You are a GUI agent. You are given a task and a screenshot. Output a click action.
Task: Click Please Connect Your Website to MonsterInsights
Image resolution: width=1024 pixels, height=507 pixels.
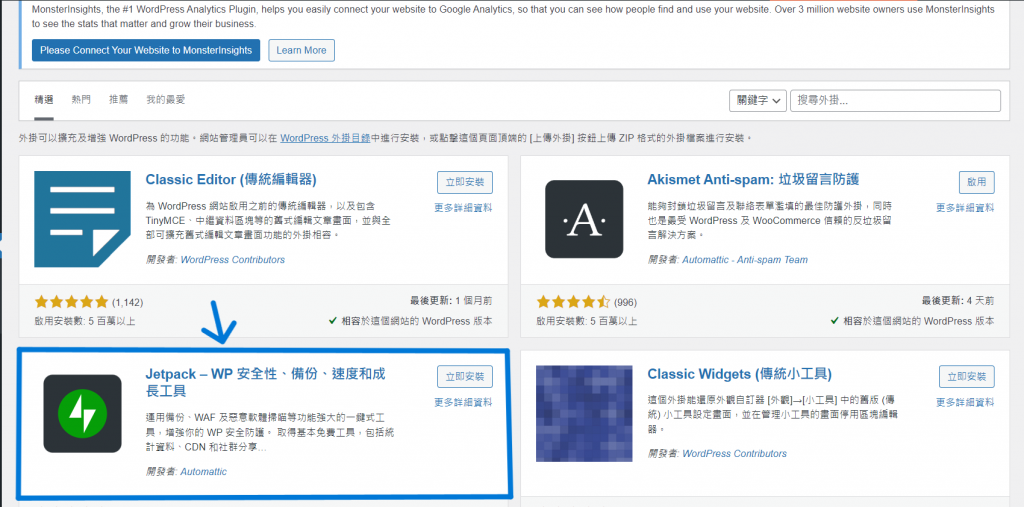coord(146,50)
